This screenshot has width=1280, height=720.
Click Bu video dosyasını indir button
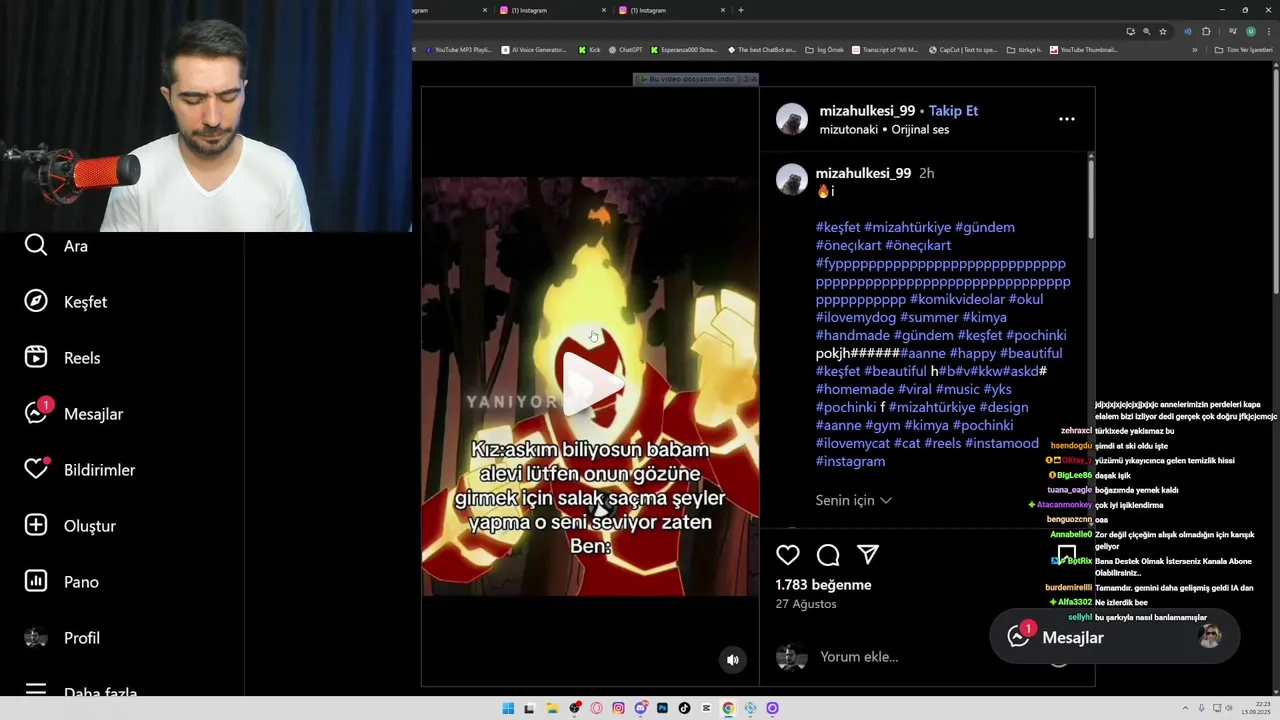coord(688,79)
